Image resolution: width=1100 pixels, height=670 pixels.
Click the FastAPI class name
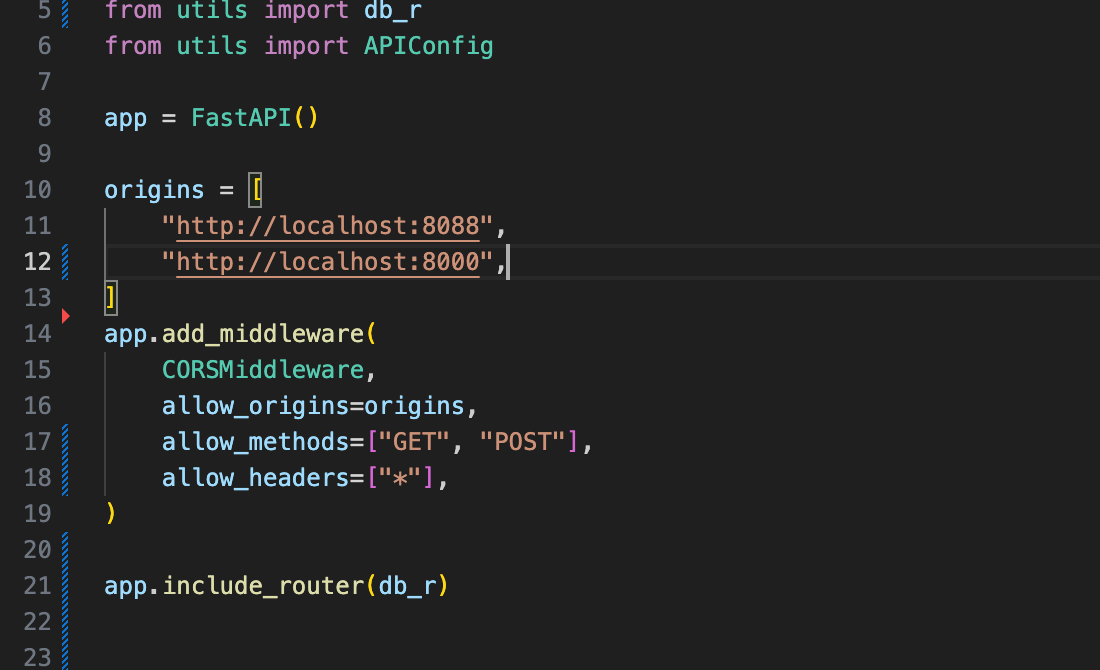pos(241,117)
